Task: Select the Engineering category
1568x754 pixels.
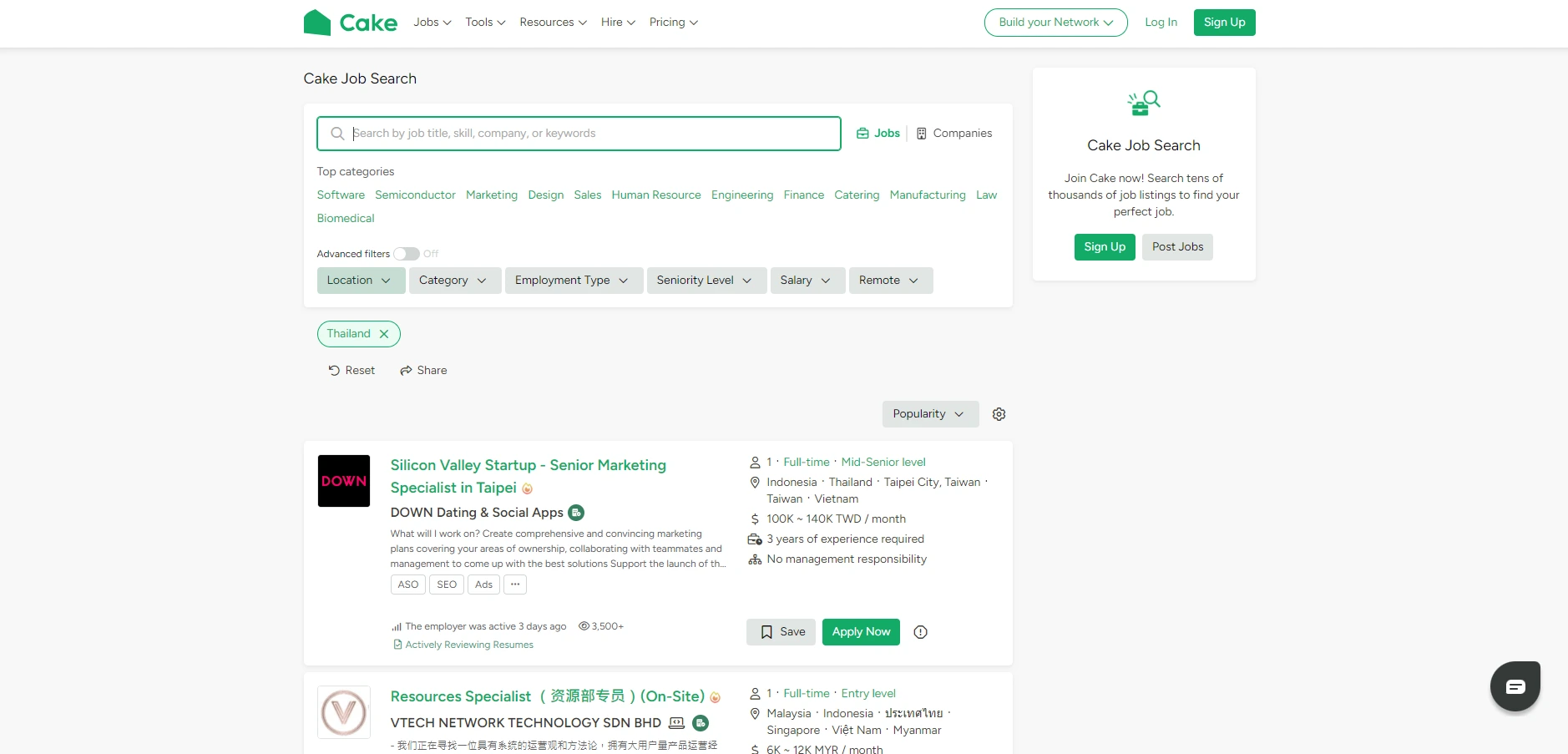Action: pos(742,195)
